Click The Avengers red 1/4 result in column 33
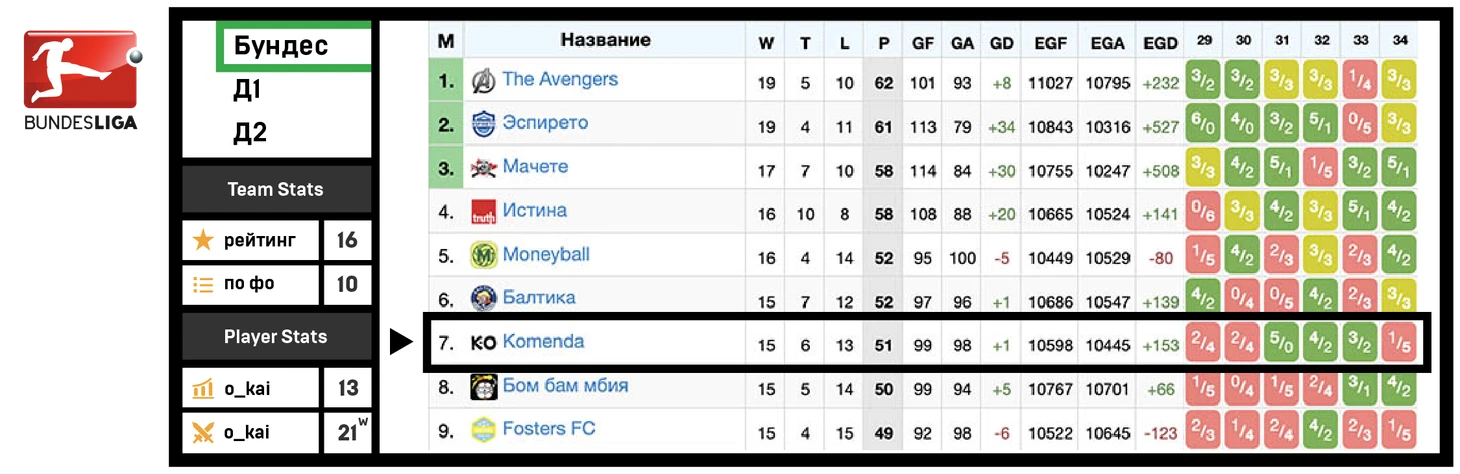Image resolution: width=1460 pixels, height=474 pixels. 1360,81
